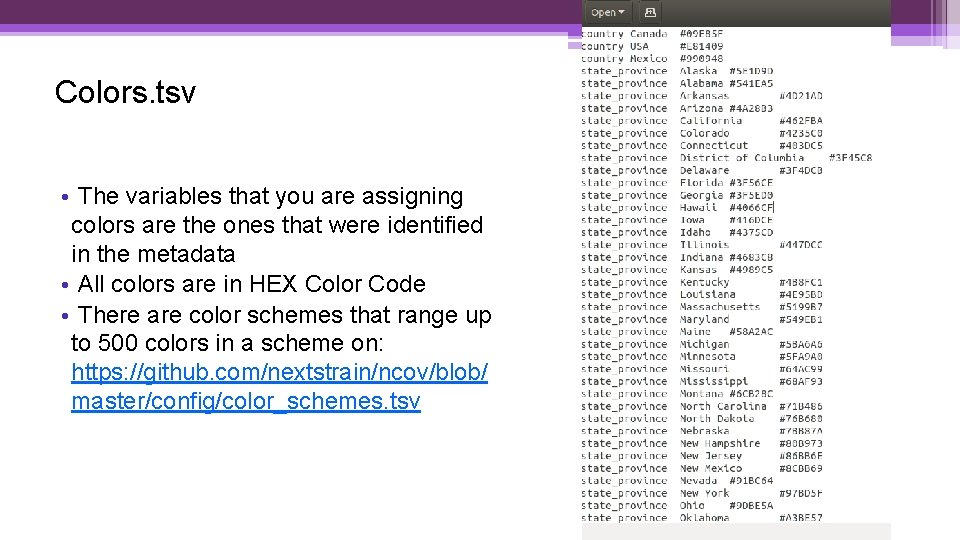960x540 pixels.
Task: Click the Kentucky row
Action: 702,282
